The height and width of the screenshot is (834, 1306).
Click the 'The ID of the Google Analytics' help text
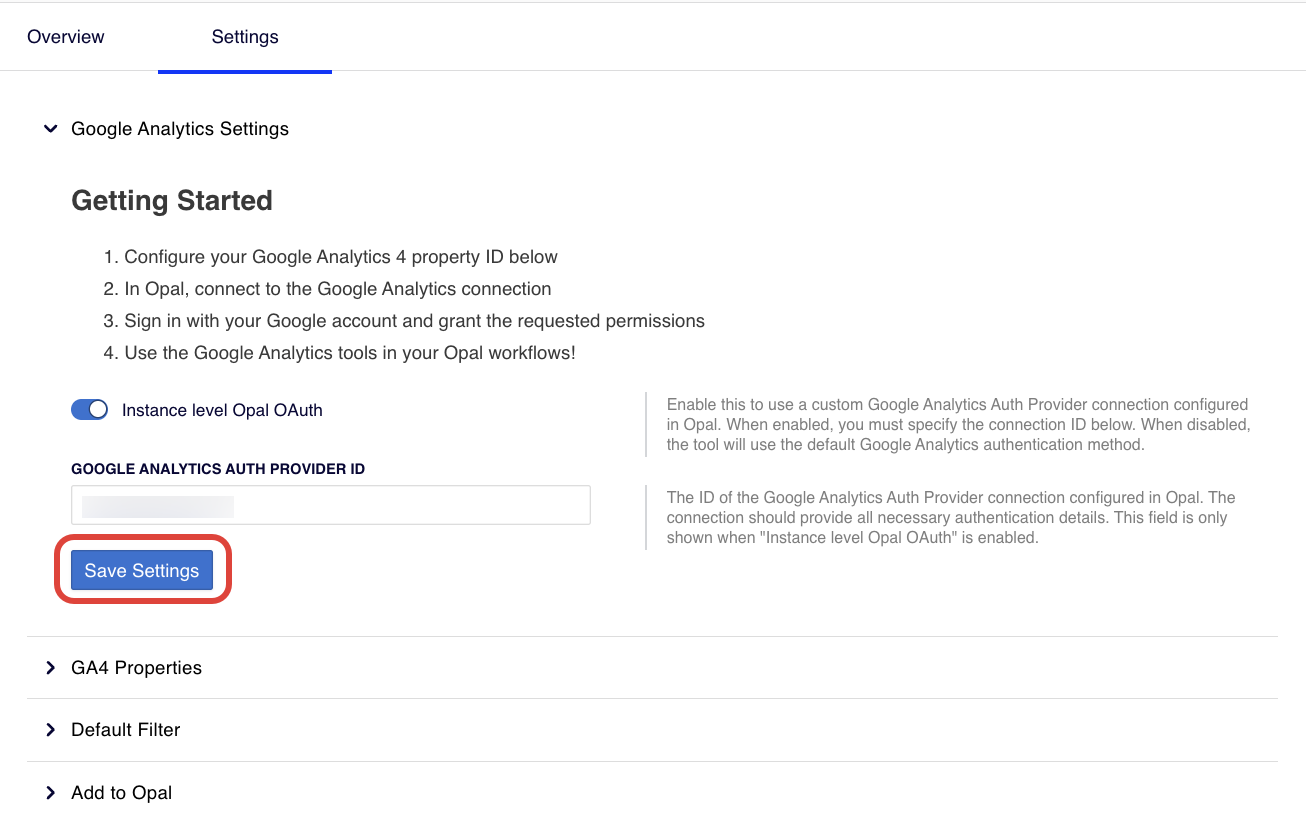(951, 517)
